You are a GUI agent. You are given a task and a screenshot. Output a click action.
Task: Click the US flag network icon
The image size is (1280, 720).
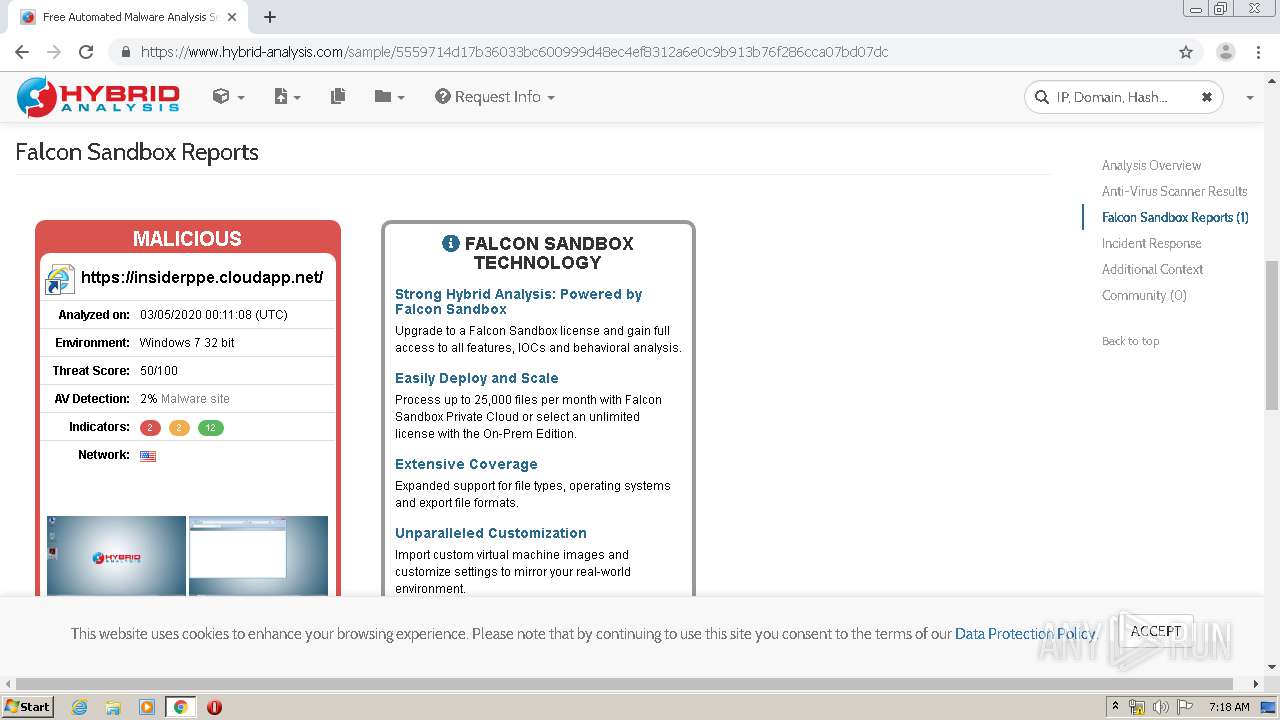coord(148,456)
